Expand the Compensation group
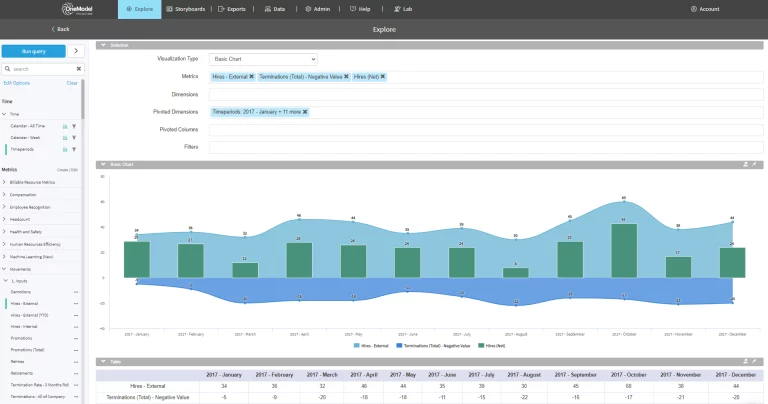The image size is (768, 404). click(4, 194)
